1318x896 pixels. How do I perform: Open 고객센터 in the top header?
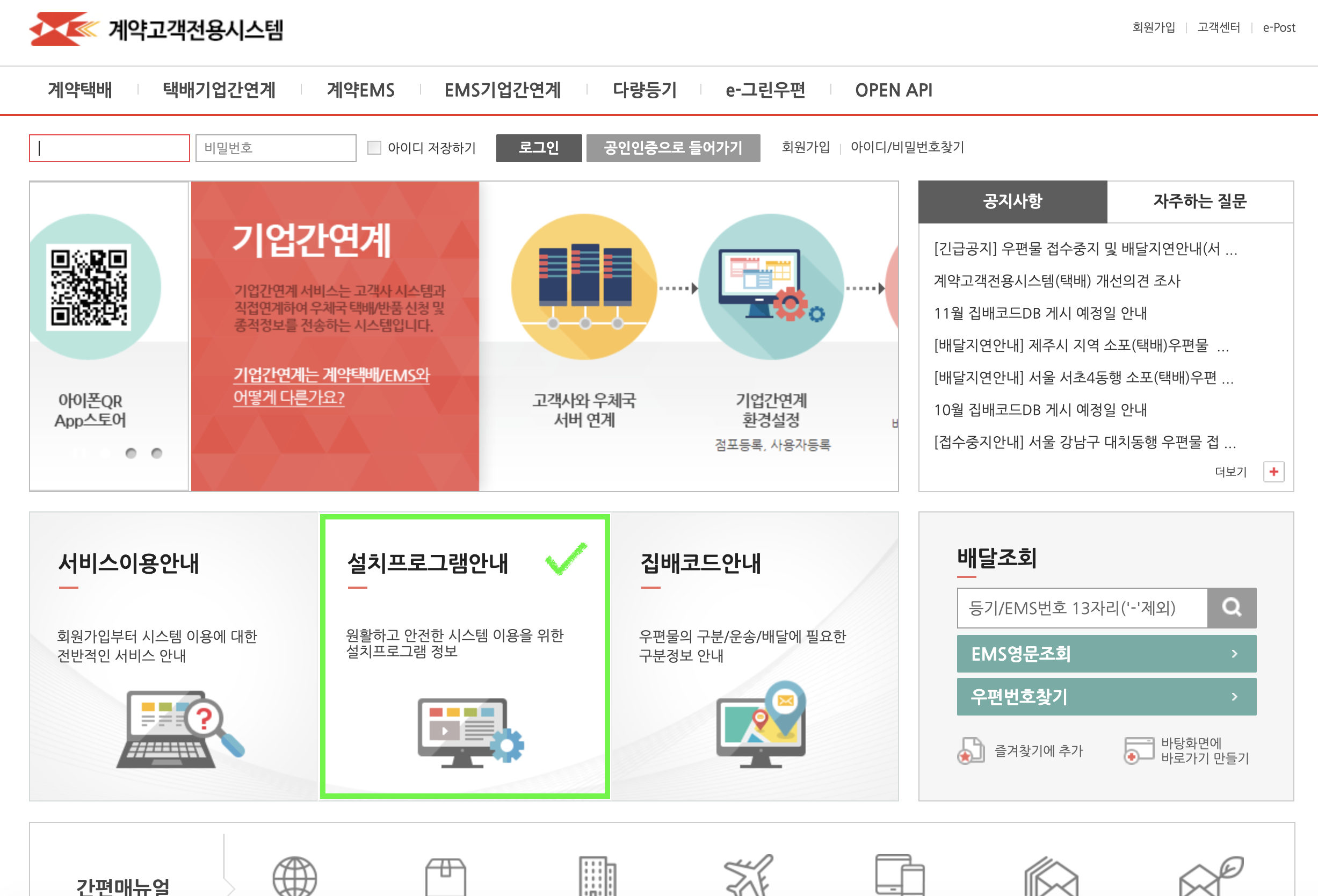(x=1219, y=27)
